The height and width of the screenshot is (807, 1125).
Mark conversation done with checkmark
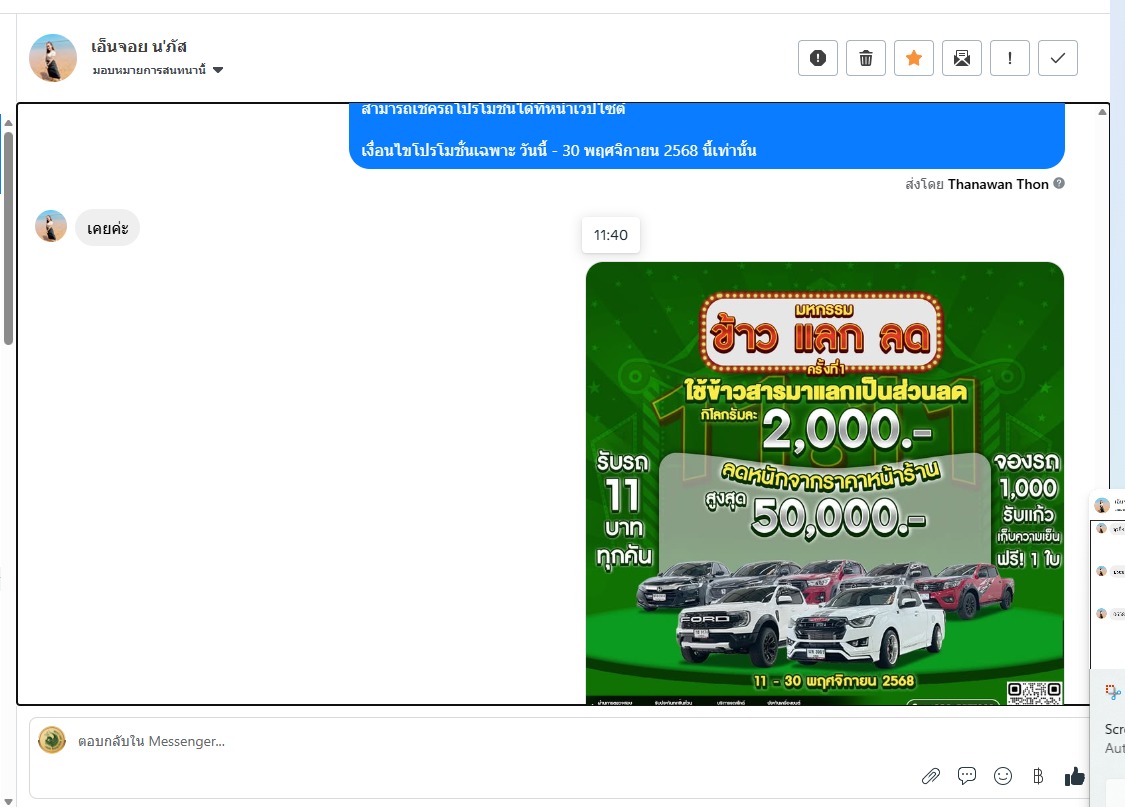click(1058, 58)
